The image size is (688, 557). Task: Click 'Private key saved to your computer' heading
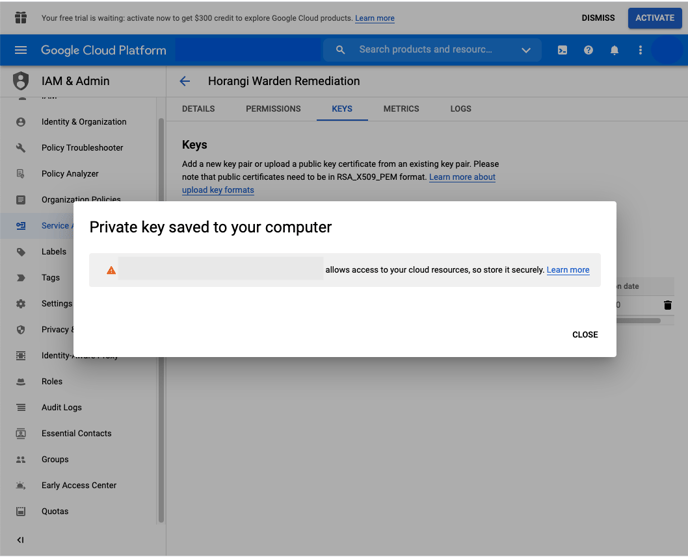[x=211, y=227]
